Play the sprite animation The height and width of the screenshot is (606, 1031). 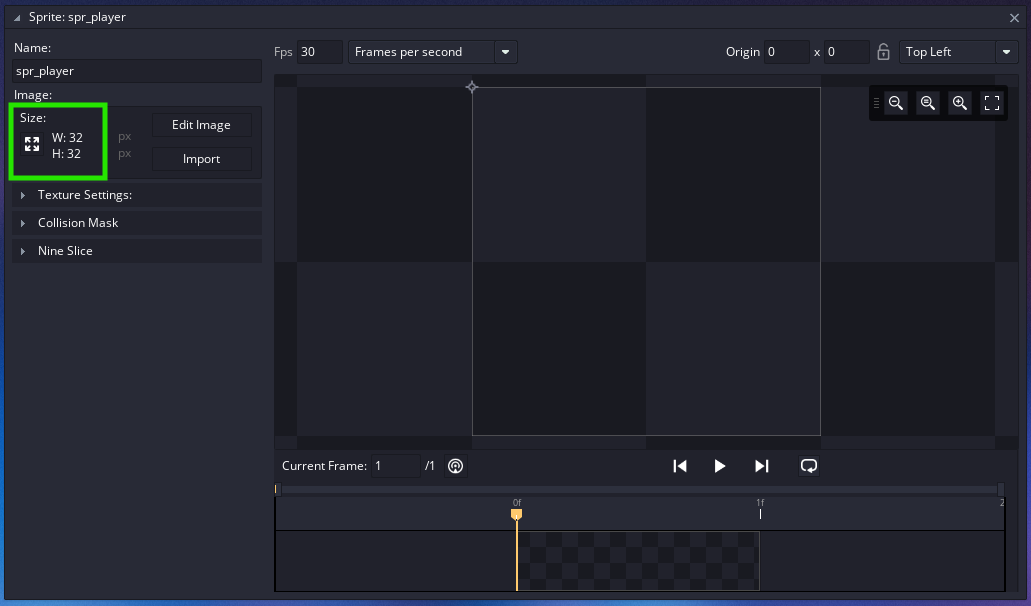pos(720,466)
